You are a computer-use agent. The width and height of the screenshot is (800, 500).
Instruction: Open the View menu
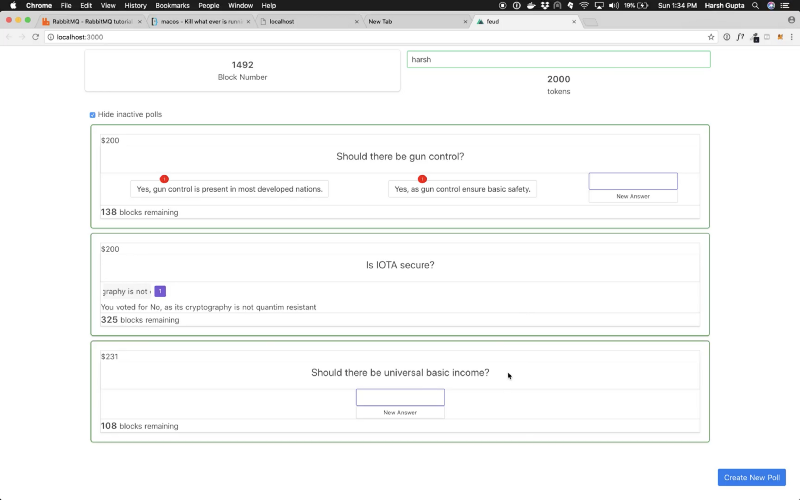click(108, 6)
